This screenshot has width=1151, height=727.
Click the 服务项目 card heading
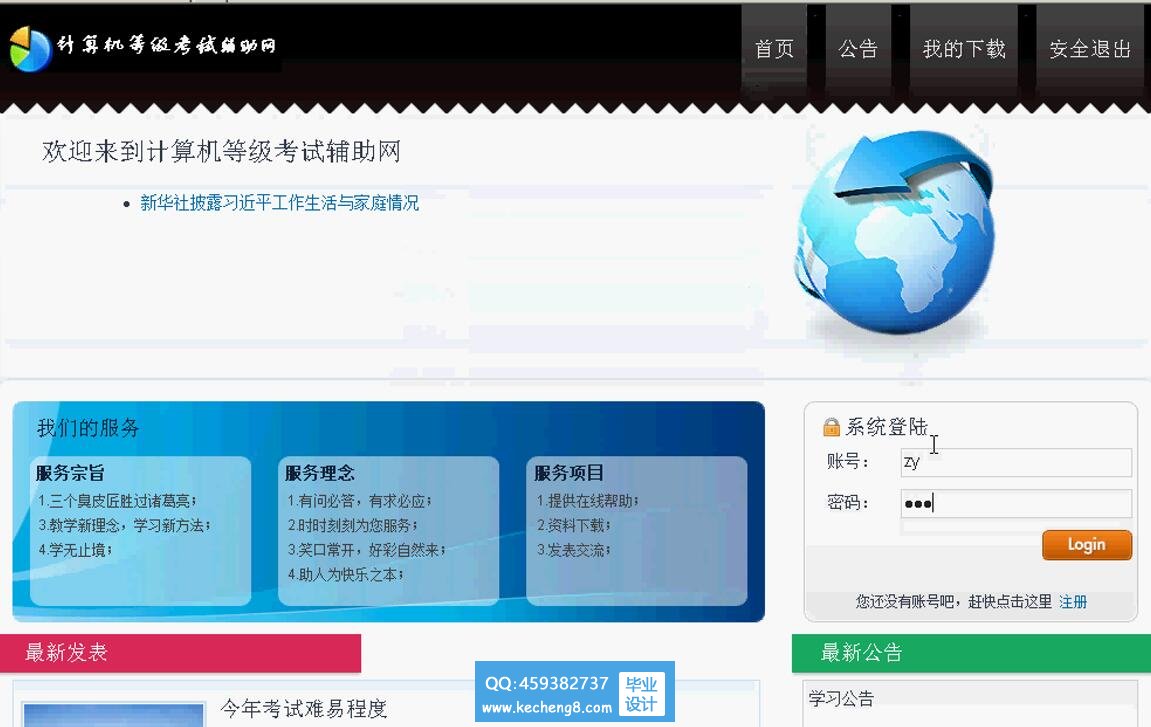click(569, 473)
